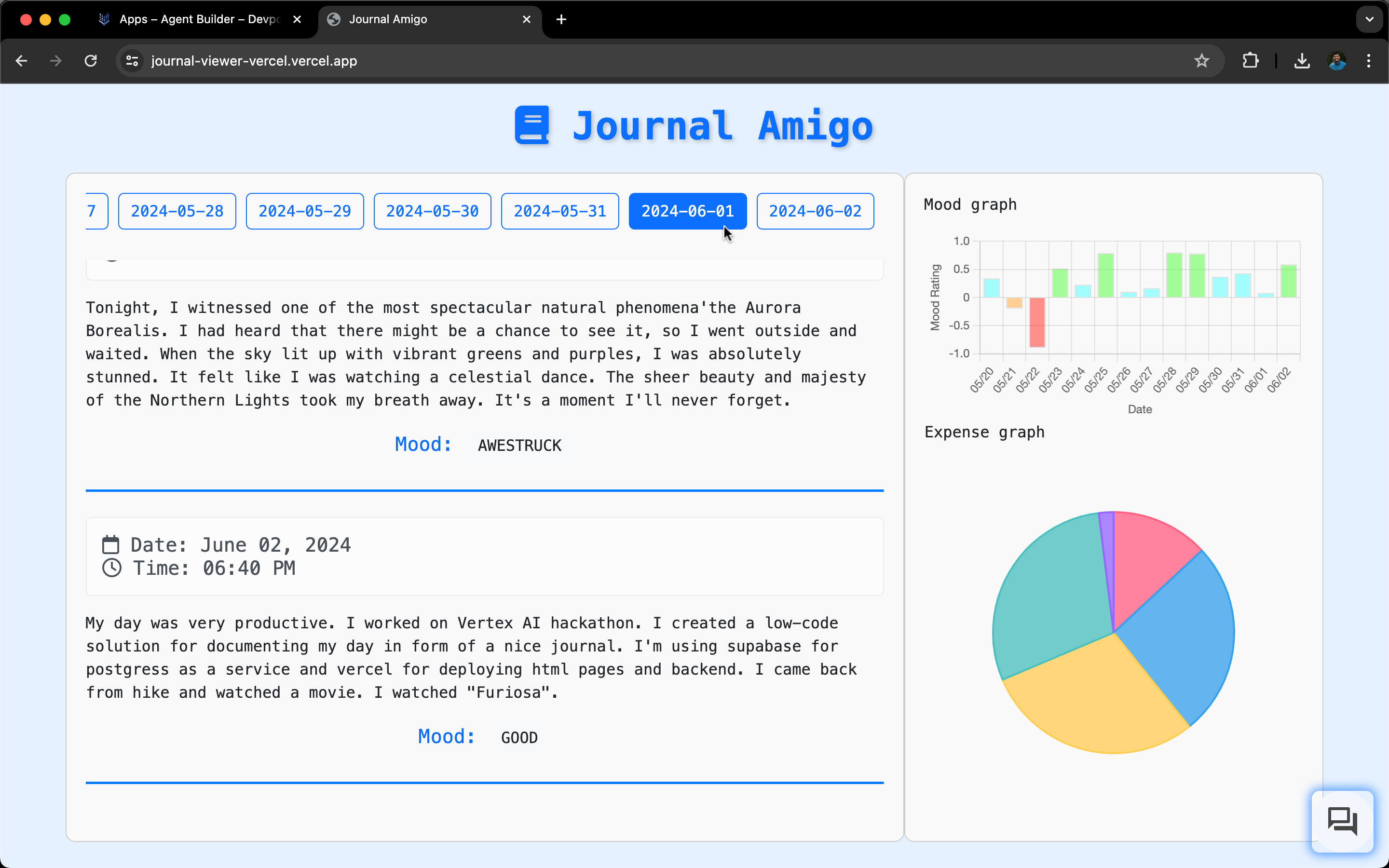Open a new browser tab

point(561,19)
